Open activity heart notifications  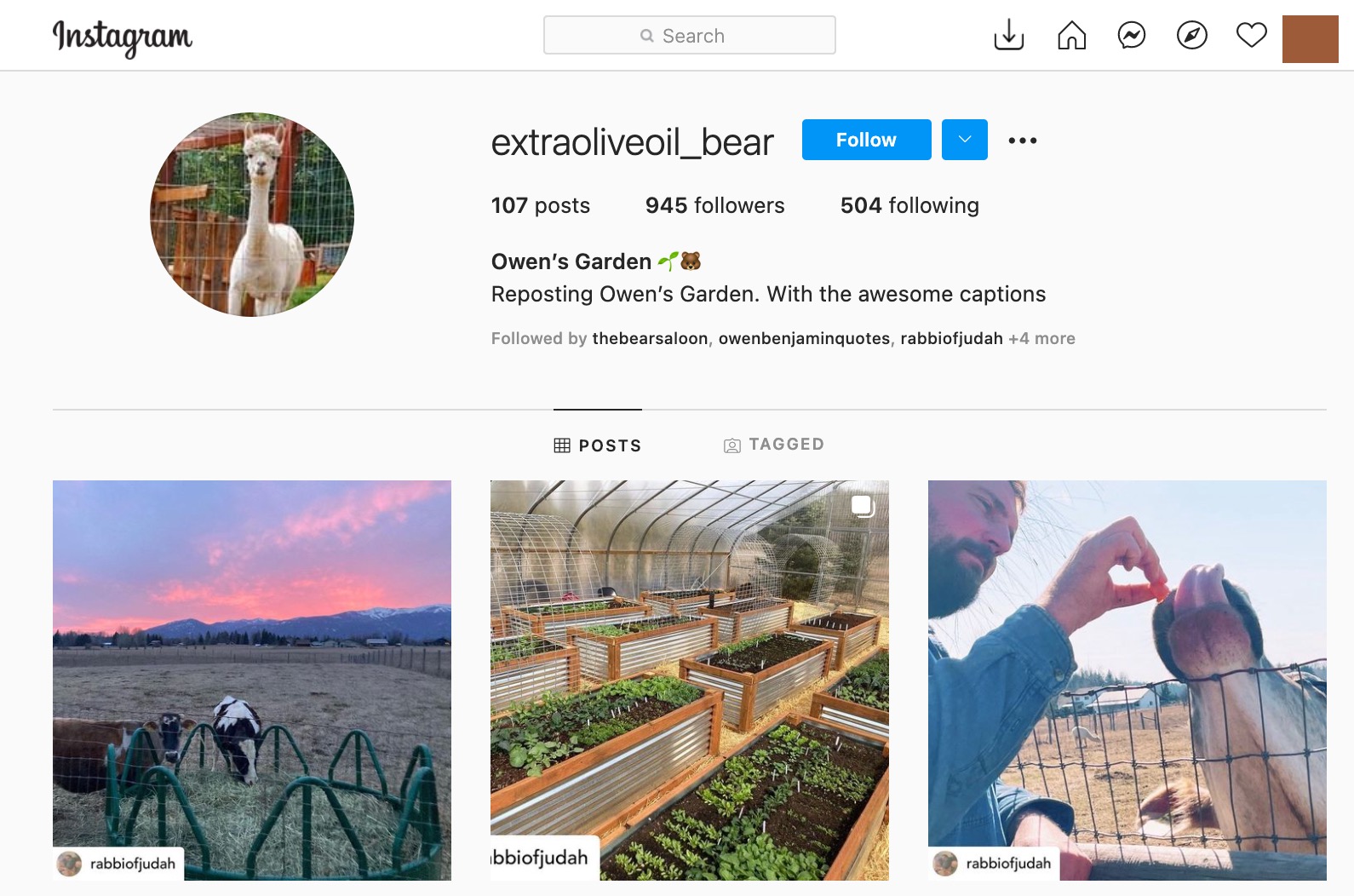pos(1251,35)
